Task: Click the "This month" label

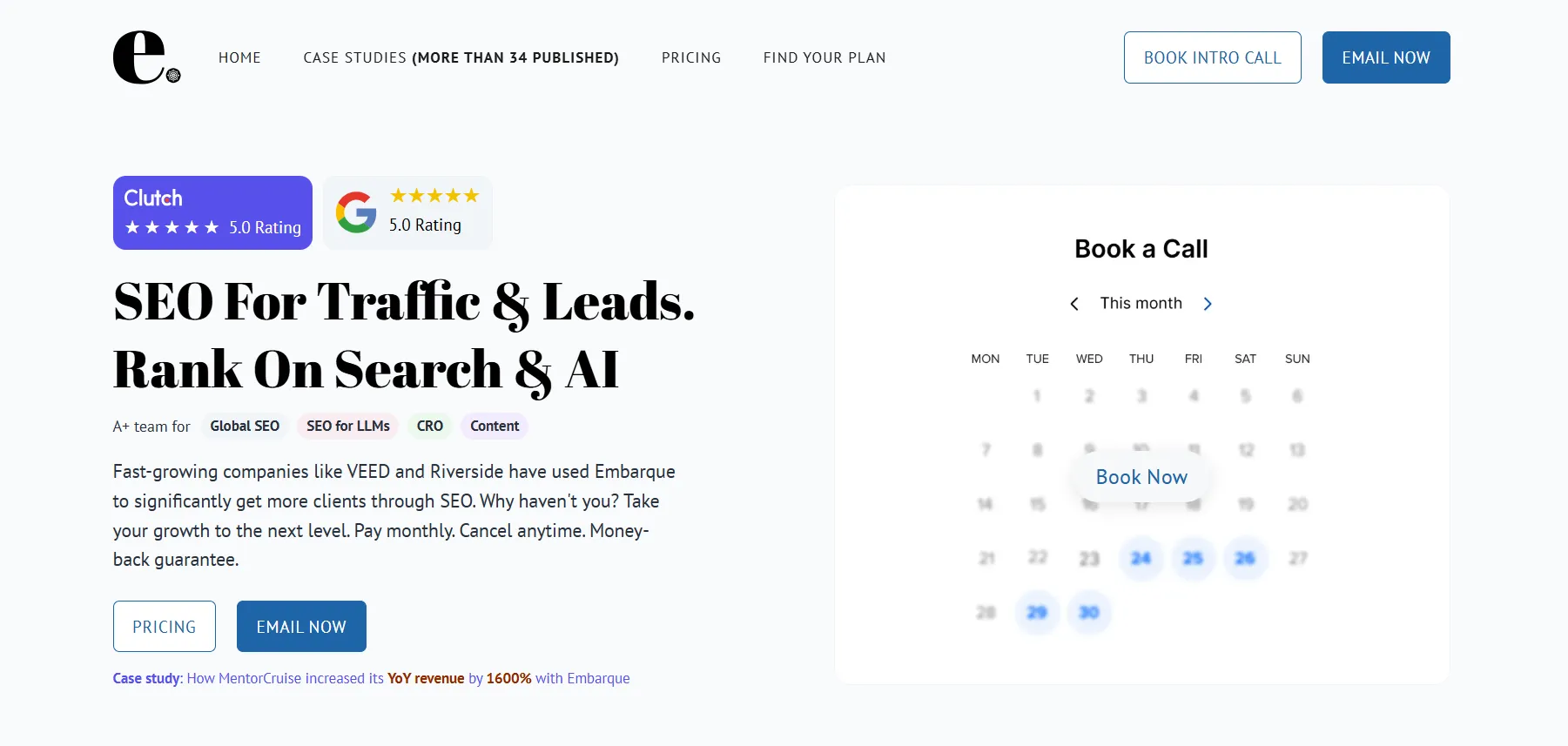Action: [x=1141, y=303]
